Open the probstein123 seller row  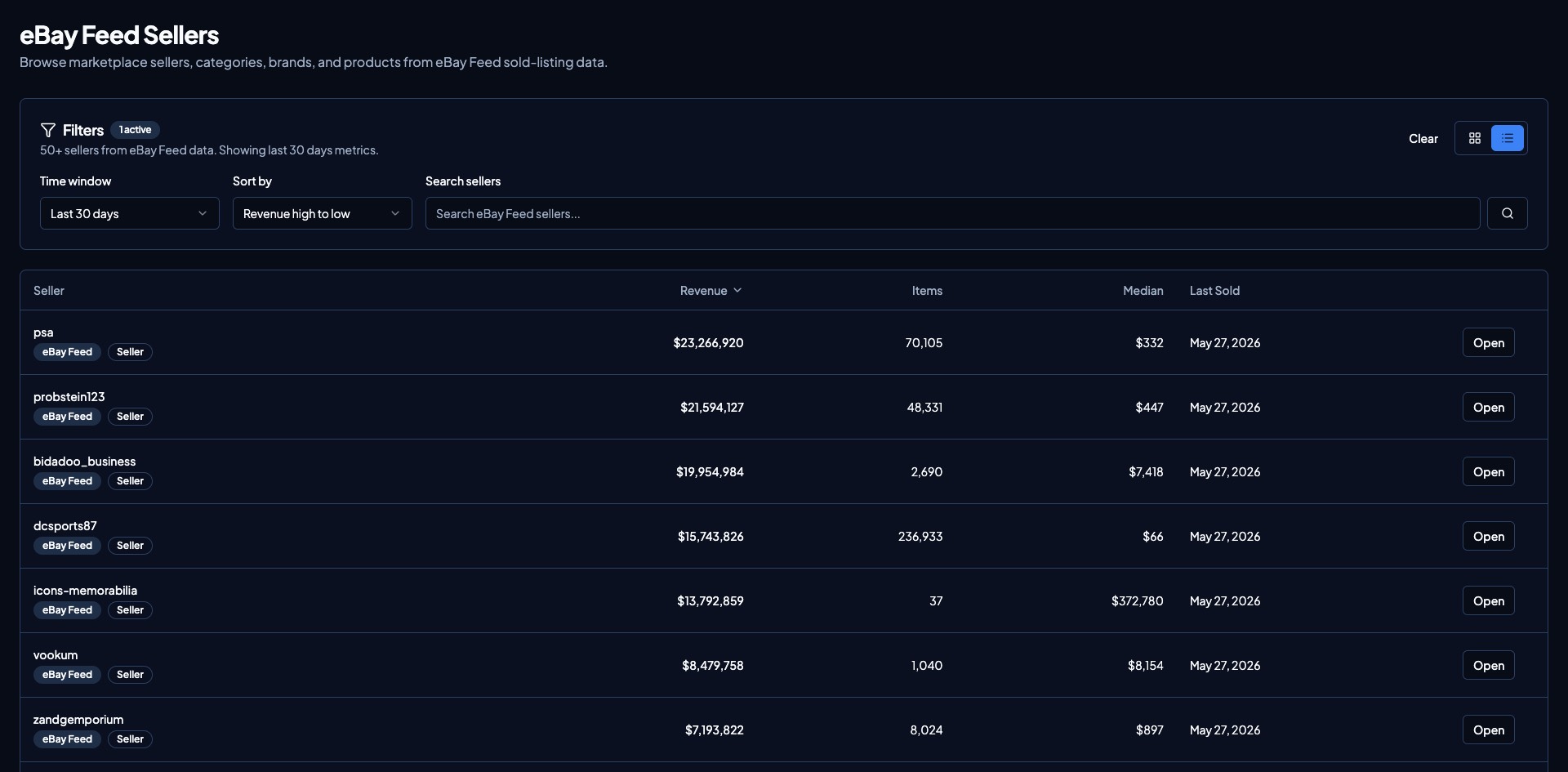click(1488, 408)
